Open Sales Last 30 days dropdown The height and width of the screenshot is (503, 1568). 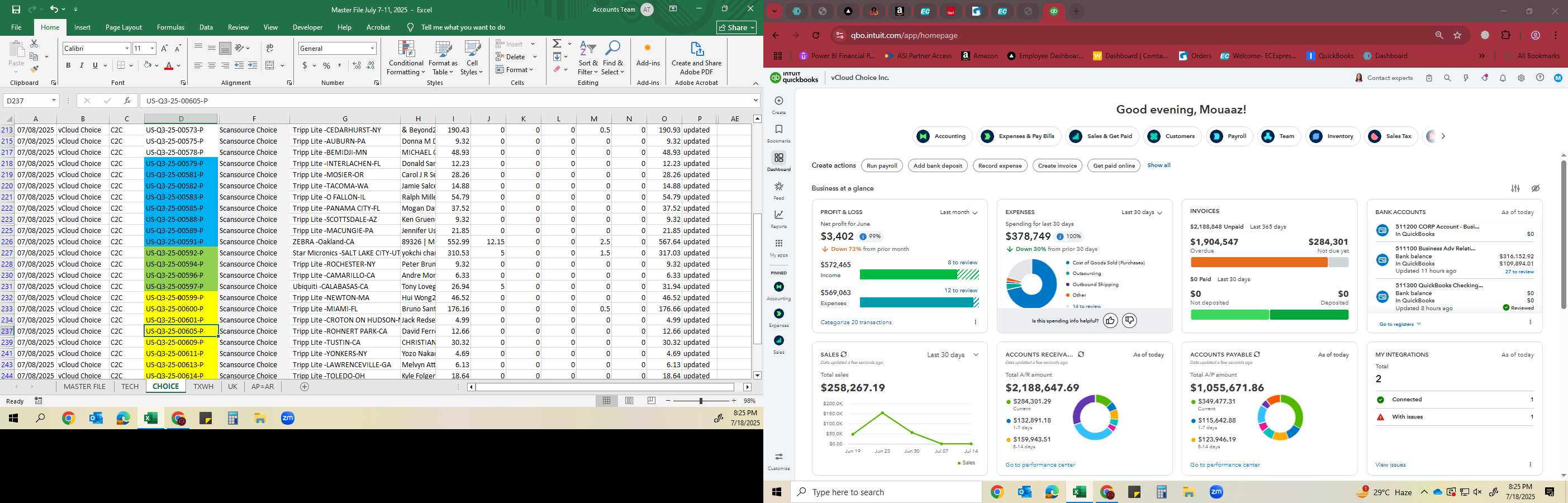tap(953, 355)
